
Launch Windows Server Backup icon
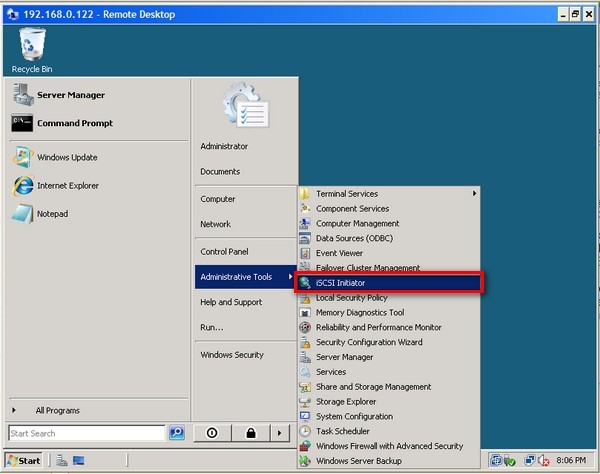(x=305, y=461)
